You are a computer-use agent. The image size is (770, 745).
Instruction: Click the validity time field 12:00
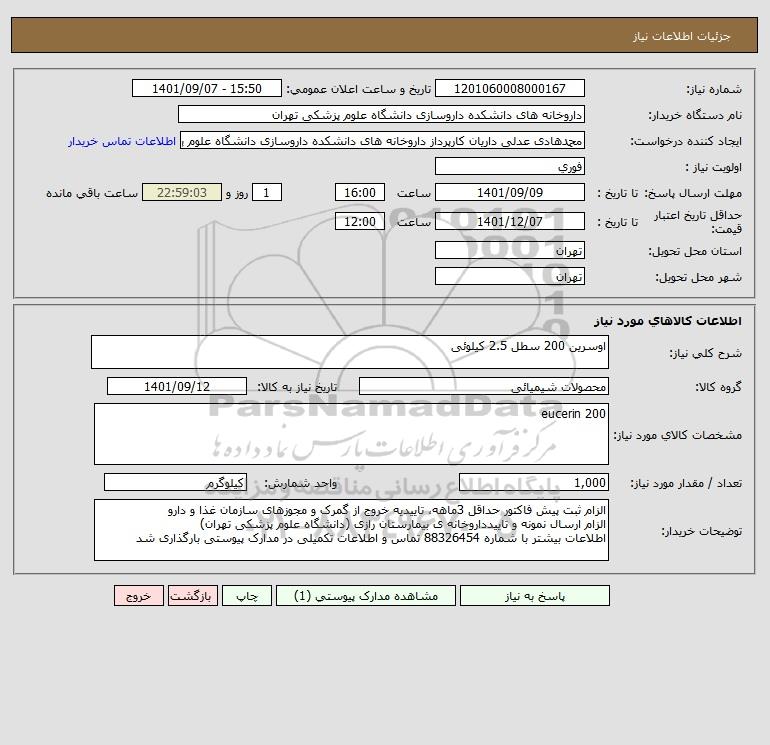[x=359, y=221]
